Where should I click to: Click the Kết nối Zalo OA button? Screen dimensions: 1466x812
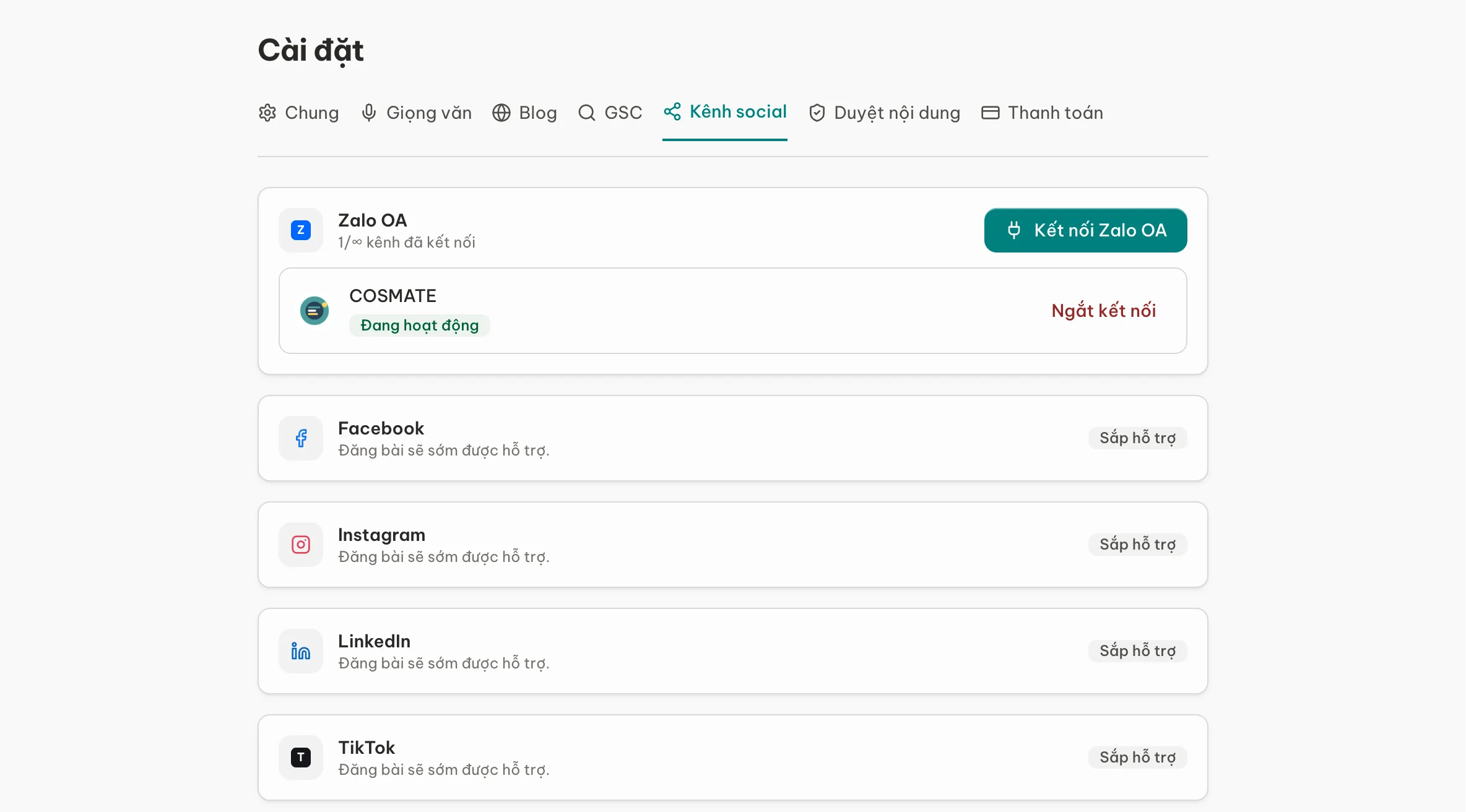tap(1085, 230)
